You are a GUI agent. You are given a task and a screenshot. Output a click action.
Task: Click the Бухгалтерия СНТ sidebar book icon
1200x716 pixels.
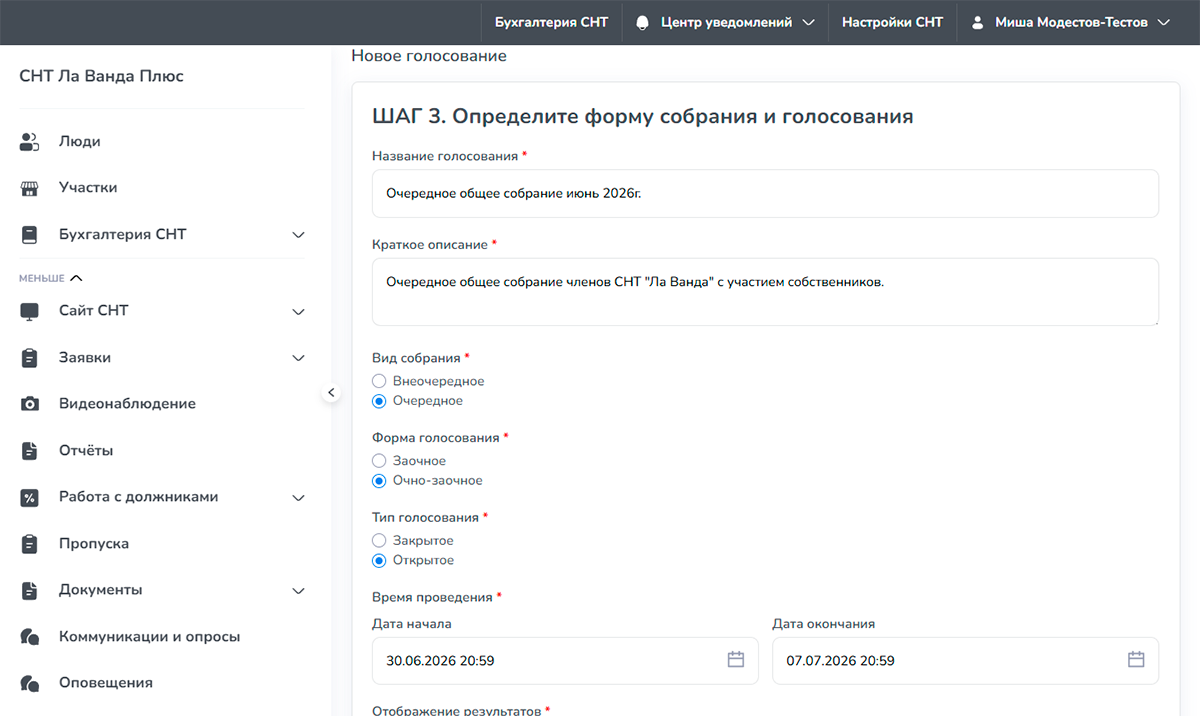click(x=30, y=235)
